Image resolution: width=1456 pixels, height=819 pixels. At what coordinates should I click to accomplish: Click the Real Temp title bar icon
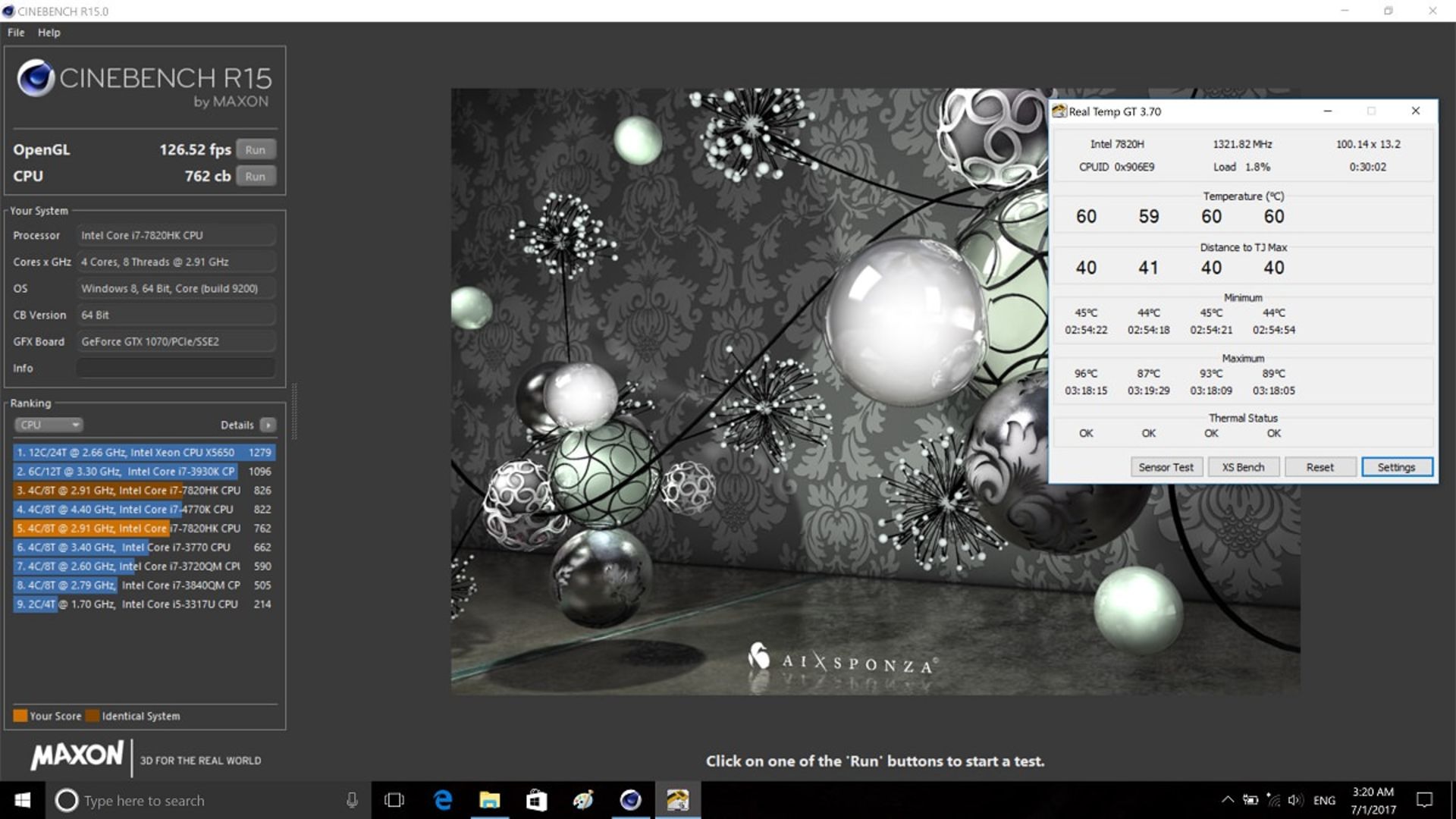(1059, 111)
